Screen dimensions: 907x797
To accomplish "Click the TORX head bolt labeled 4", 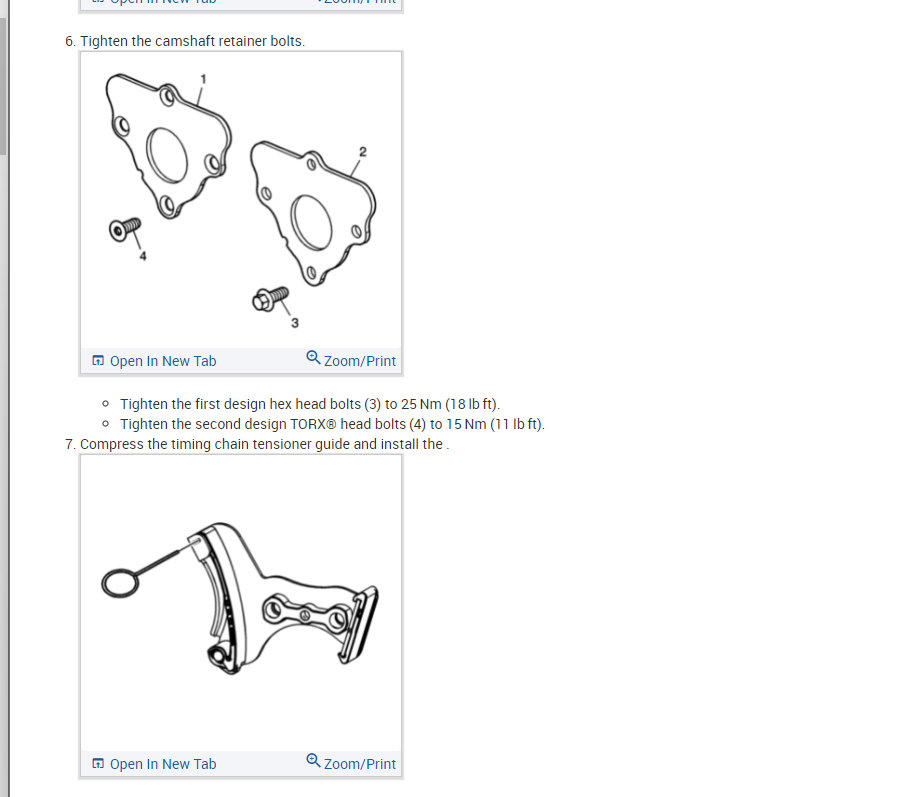I will click(x=125, y=229).
